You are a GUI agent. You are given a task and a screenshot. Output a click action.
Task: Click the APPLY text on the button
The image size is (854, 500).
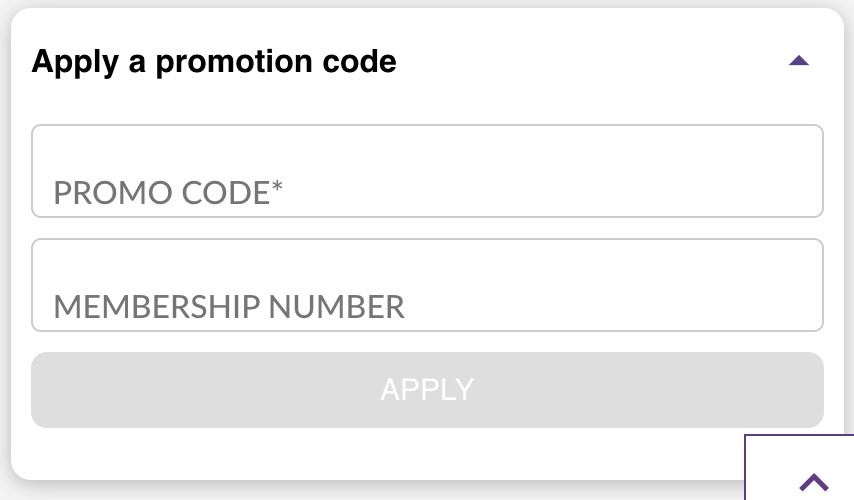(x=427, y=390)
